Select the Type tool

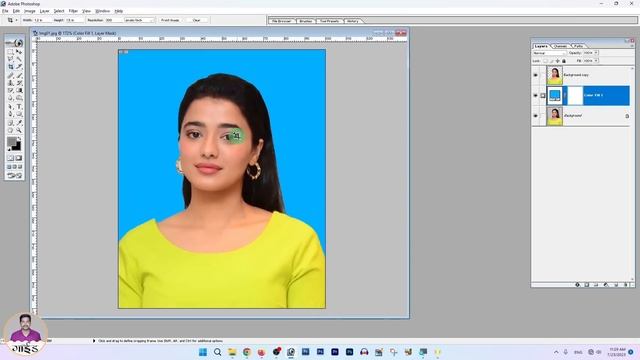coord(19,107)
